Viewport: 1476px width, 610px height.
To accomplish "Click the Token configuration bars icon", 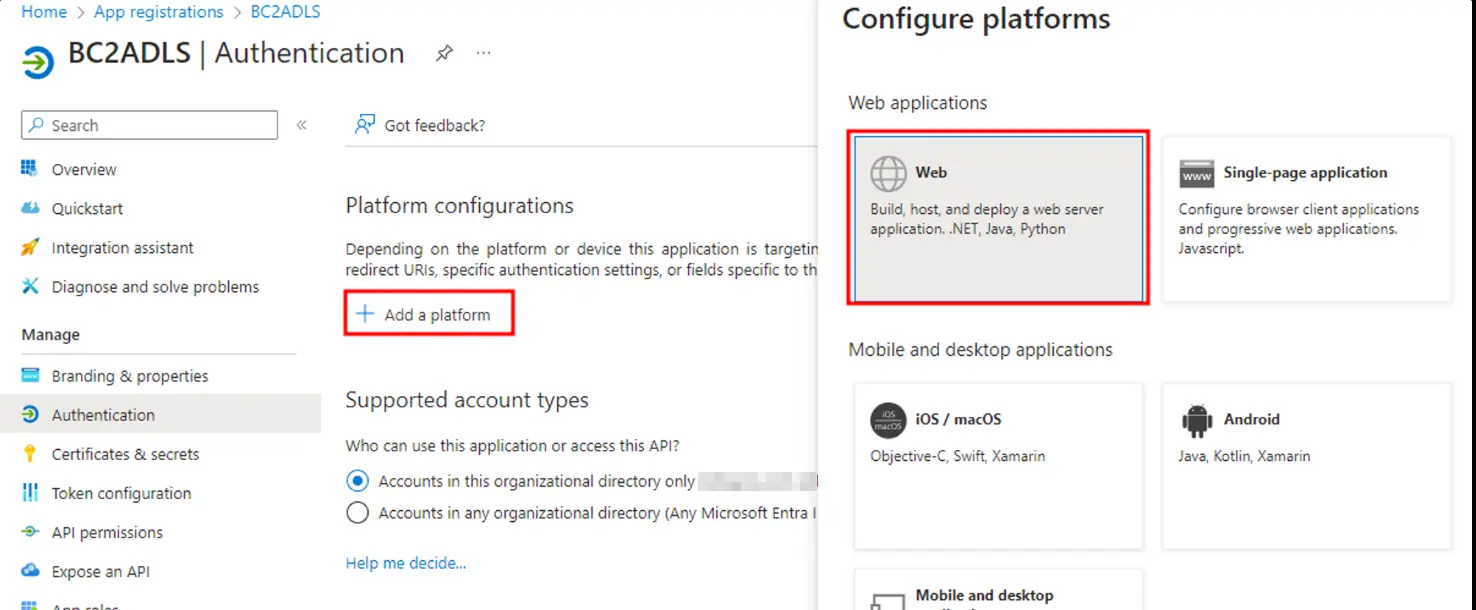I will (x=30, y=493).
